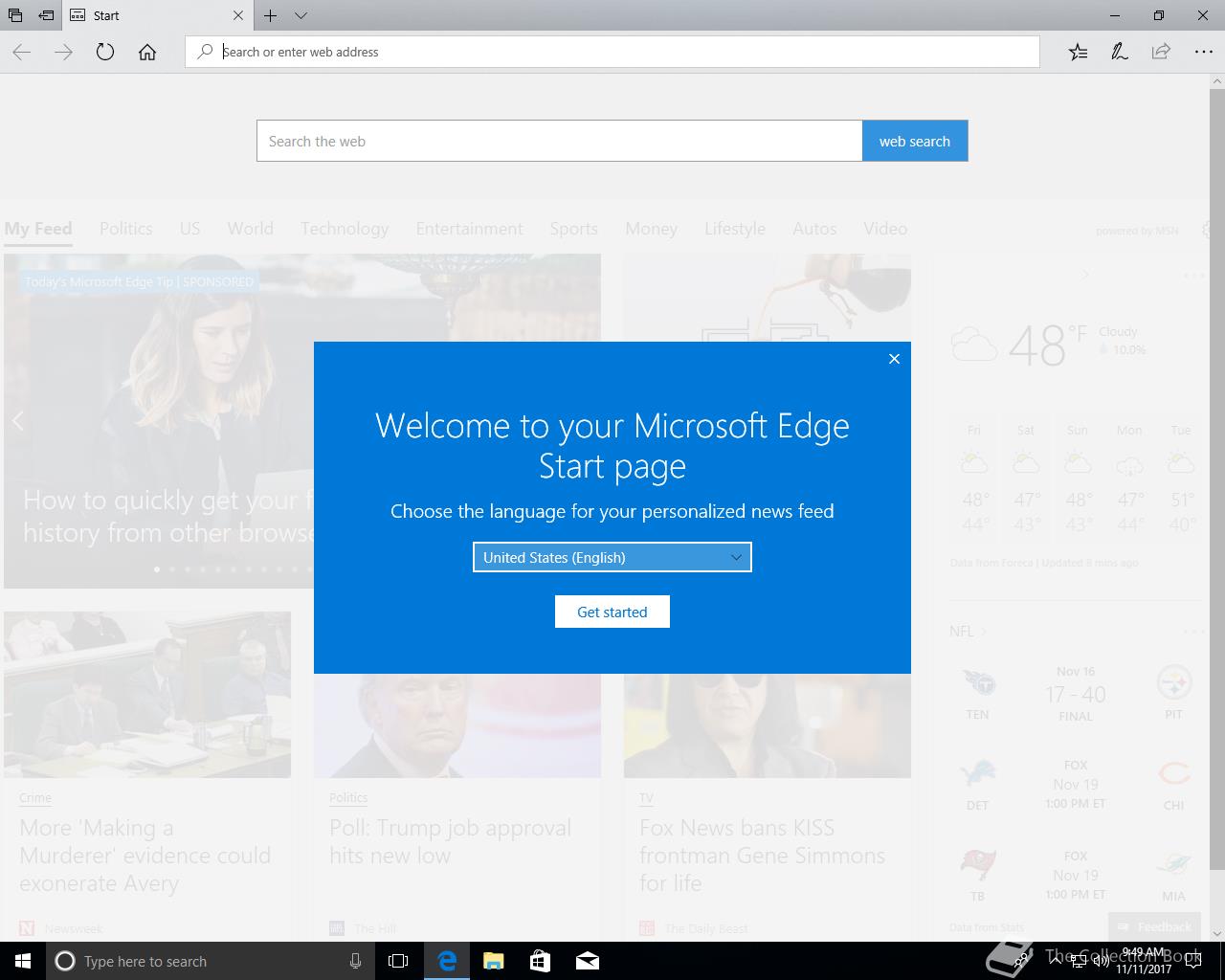Open the Settings and more ellipsis

pos(1203,52)
